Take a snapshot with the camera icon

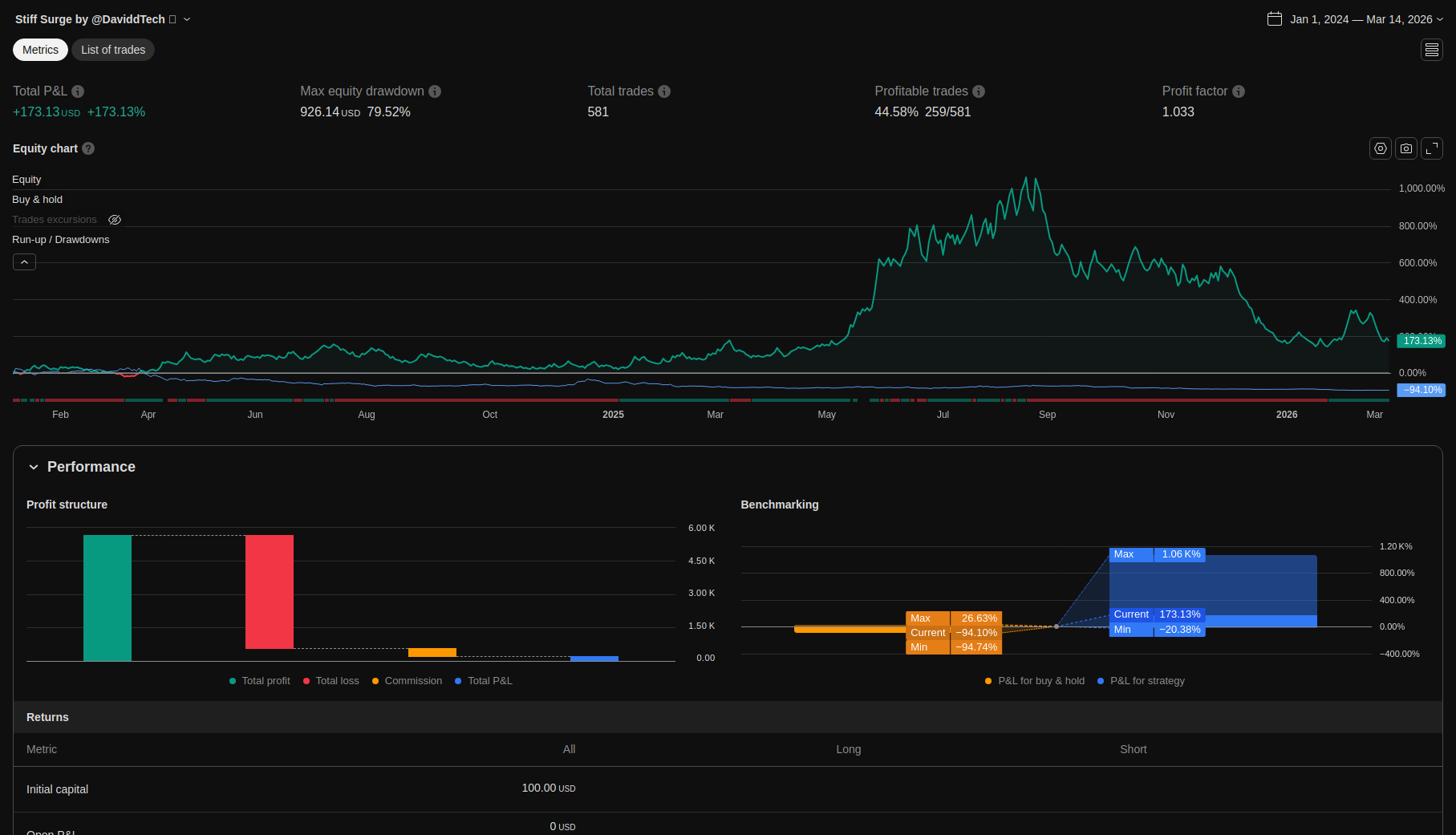pyautogui.click(x=1405, y=148)
